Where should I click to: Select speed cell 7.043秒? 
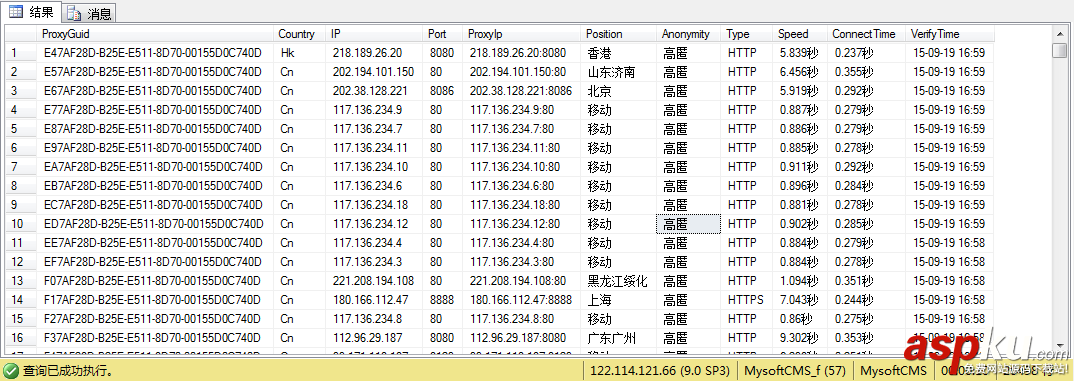click(x=799, y=300)
